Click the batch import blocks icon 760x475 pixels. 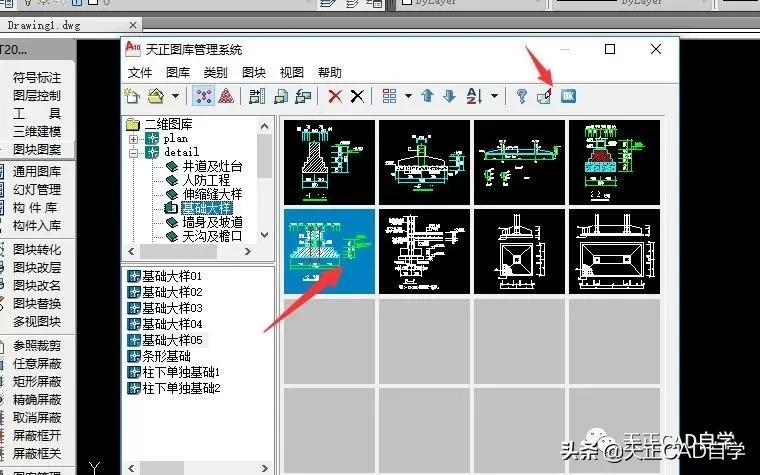pyautogui.click(x=257, y=96)
